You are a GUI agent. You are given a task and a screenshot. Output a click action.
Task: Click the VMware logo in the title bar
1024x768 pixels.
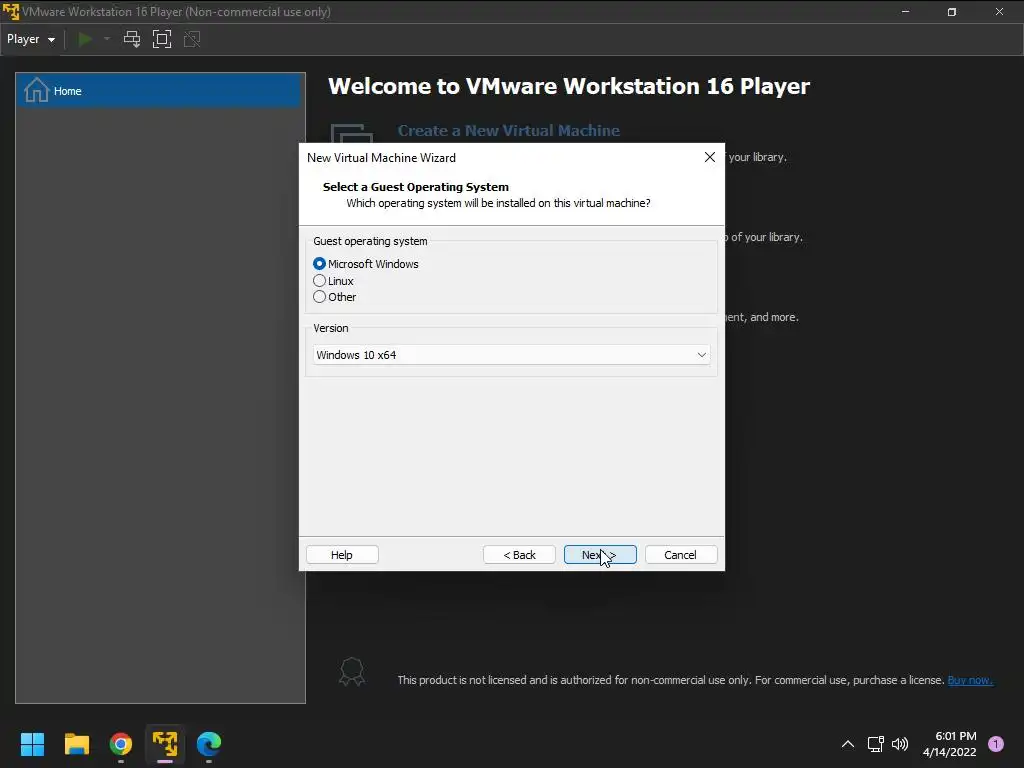click(x=11, y=12)
